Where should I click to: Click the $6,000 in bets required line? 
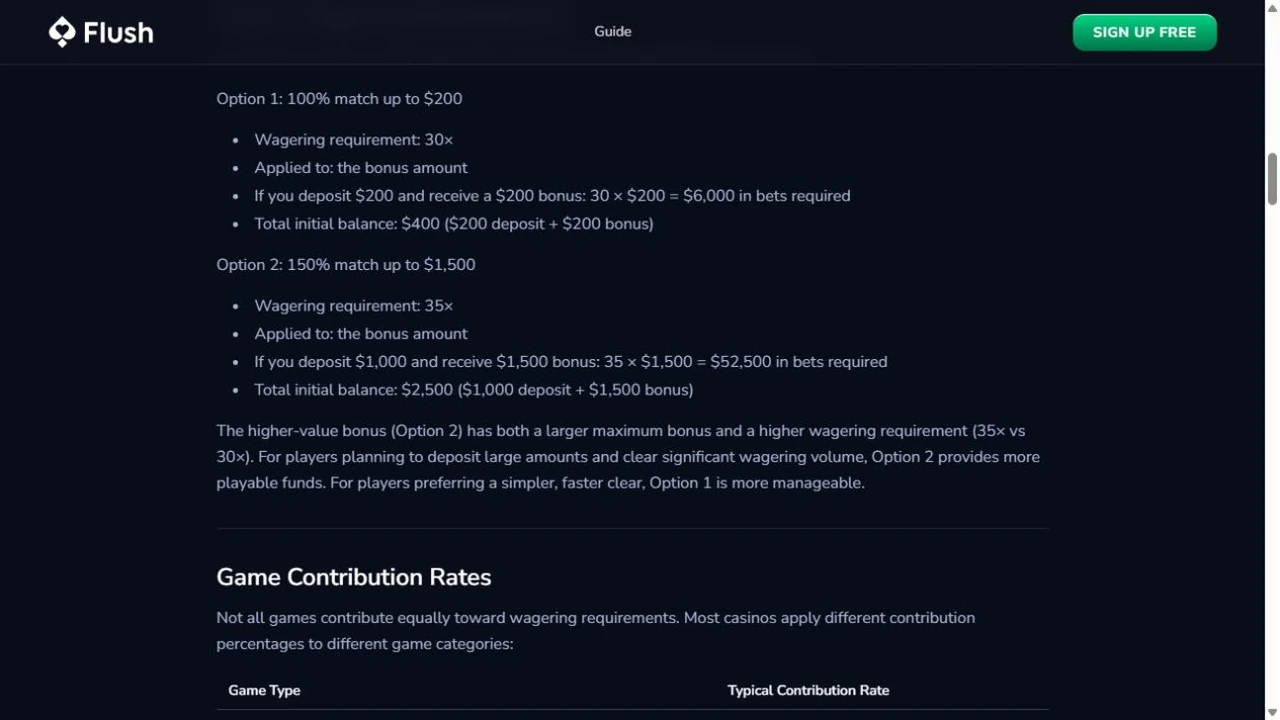click(x=552, y=196)
